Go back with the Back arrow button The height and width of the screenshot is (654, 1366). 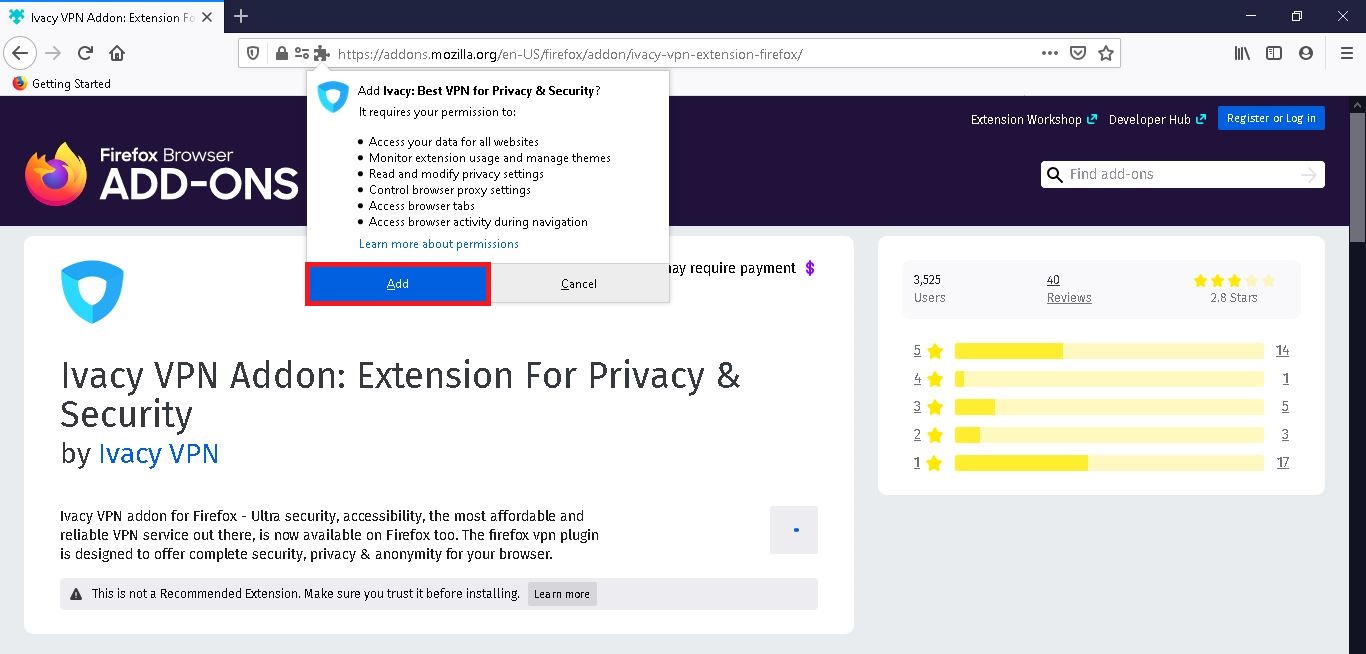click(20, 53)
